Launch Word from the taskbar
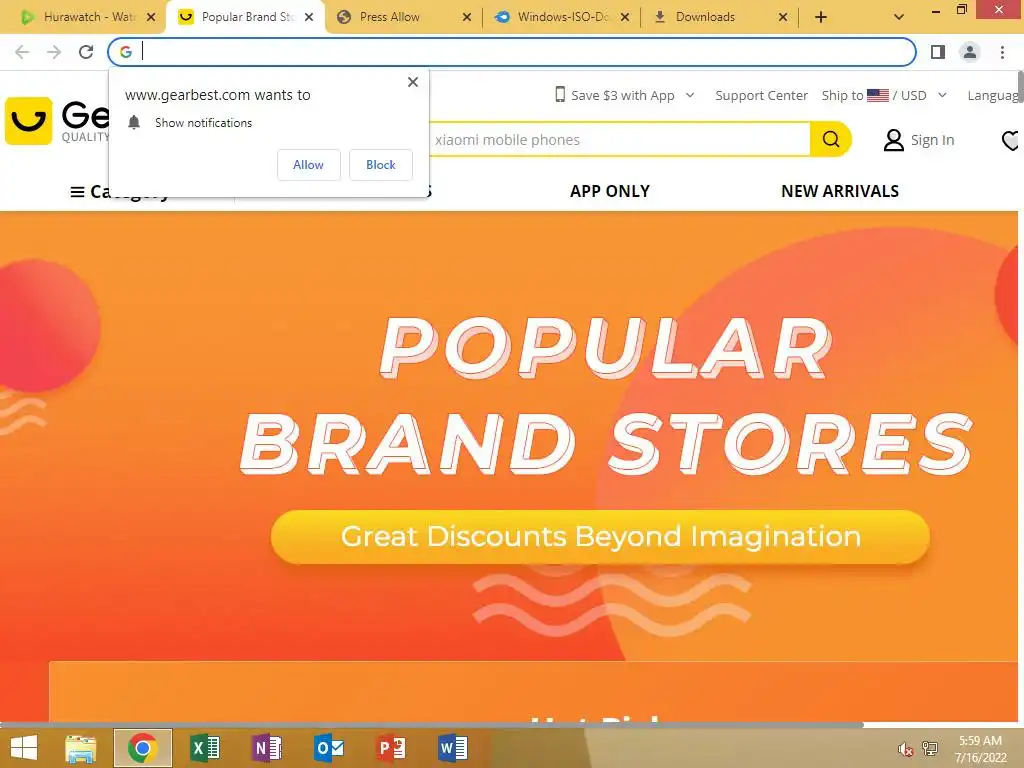The height and width of the screenshot is (768, 1024). (453, 748)
